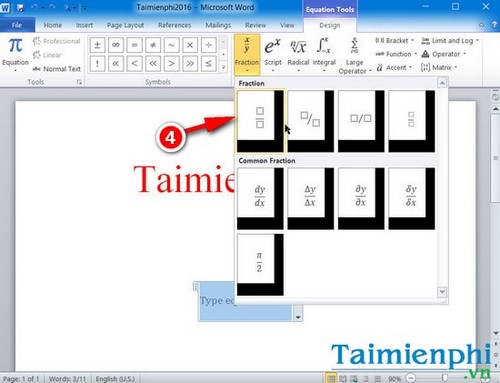Insert the partial y over partial x fraction

pyautogui.click(x=361, y=198)
